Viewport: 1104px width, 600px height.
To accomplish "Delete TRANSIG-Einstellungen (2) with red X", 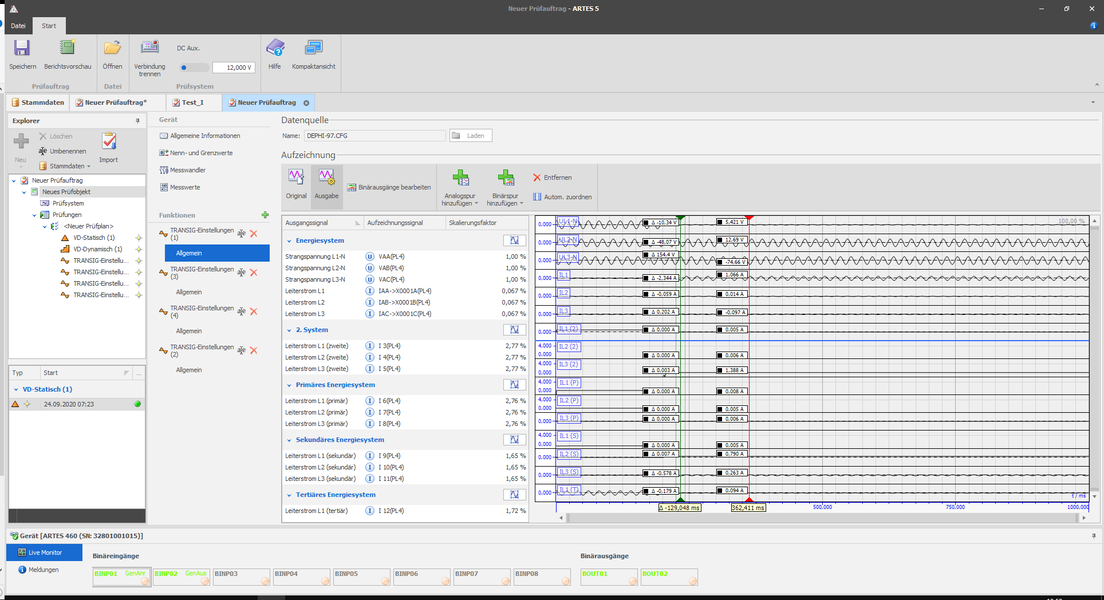I will [253, 350].
